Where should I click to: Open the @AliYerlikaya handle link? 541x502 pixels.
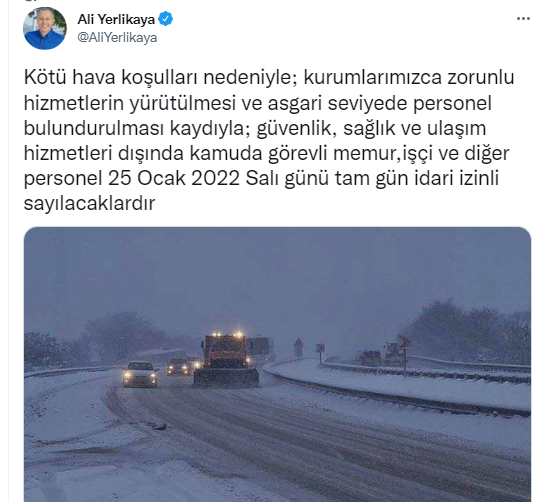tap(117, 38)
